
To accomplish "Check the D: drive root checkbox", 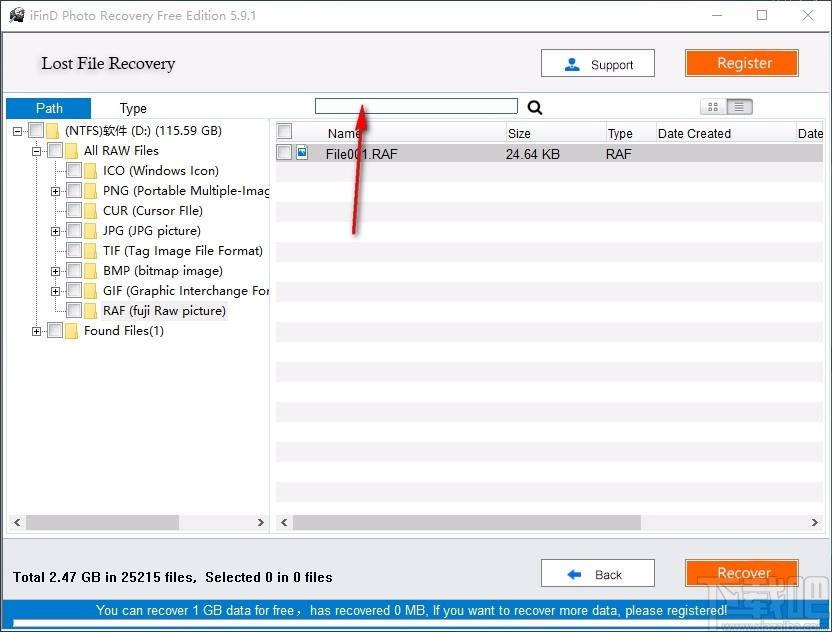I will tap(36, 130).
